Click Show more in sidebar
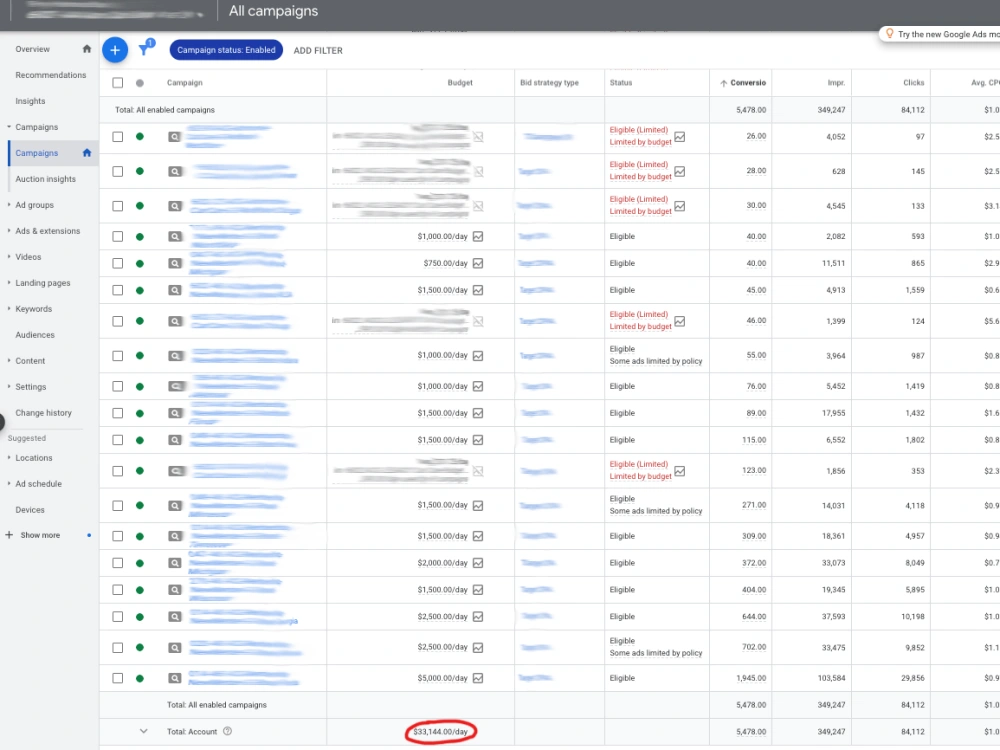1000x750 pixels. [40, 535]
